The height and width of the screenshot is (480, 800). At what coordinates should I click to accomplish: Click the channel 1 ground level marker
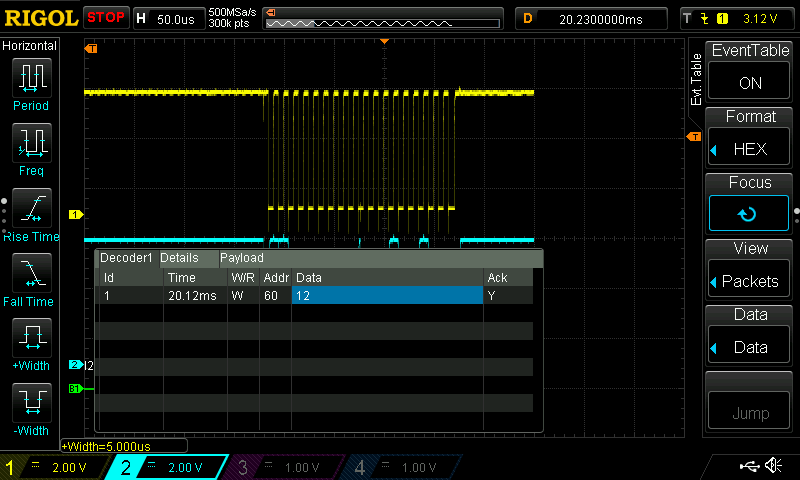(76, 215)
